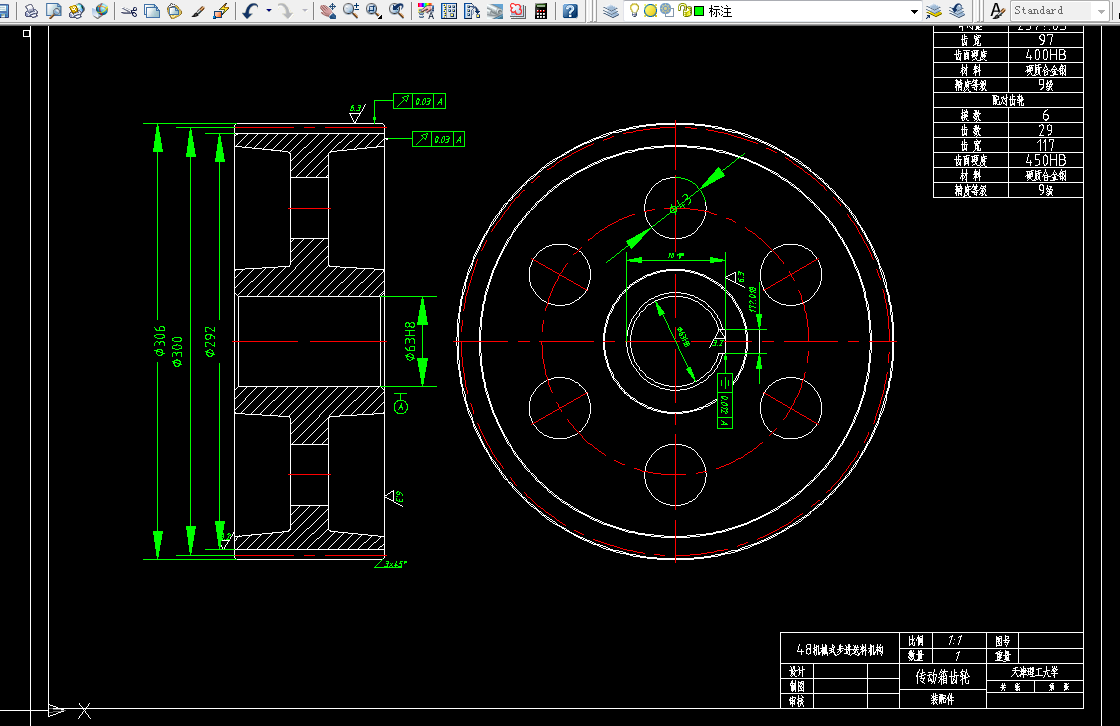This screenshot has height=726, width=1120.
Task: Click the 装配件 title block cell
Action: click(x=942, y=700)
